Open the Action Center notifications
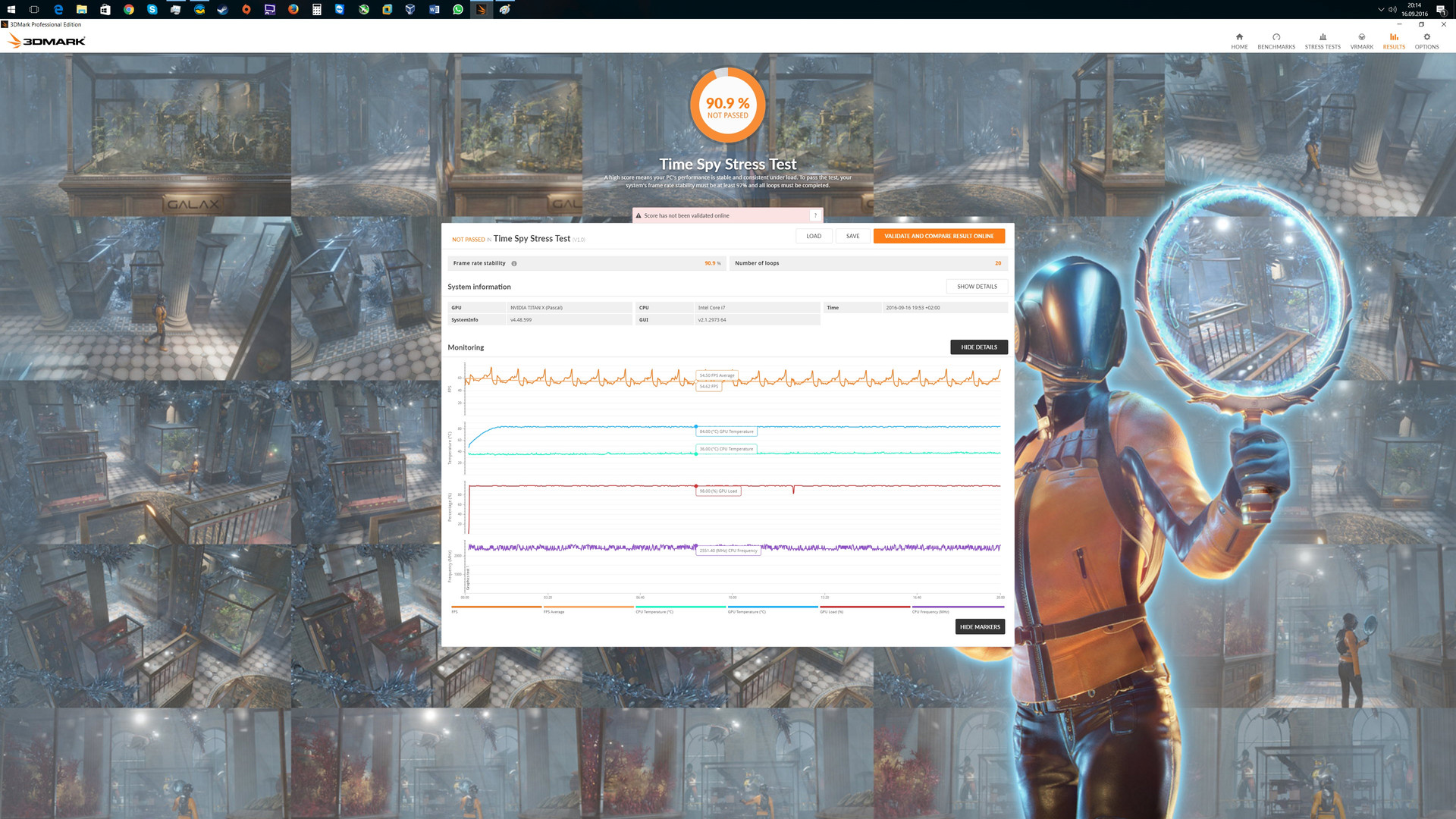This screenshot has height=819, width=1456. coord(1440,9)
